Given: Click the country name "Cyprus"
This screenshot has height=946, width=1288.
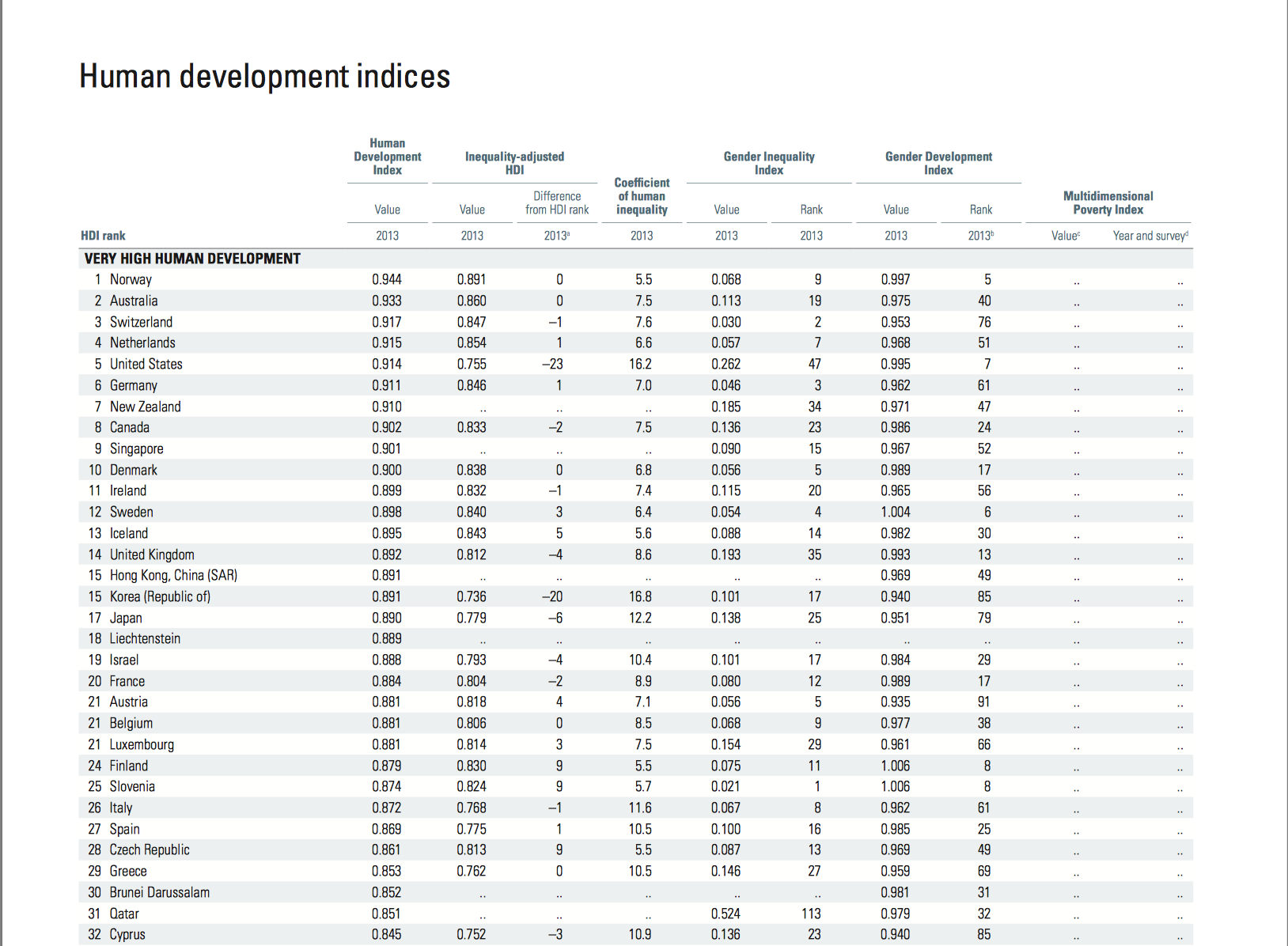Looking at the screenshot, I should [x=127, y=934].
